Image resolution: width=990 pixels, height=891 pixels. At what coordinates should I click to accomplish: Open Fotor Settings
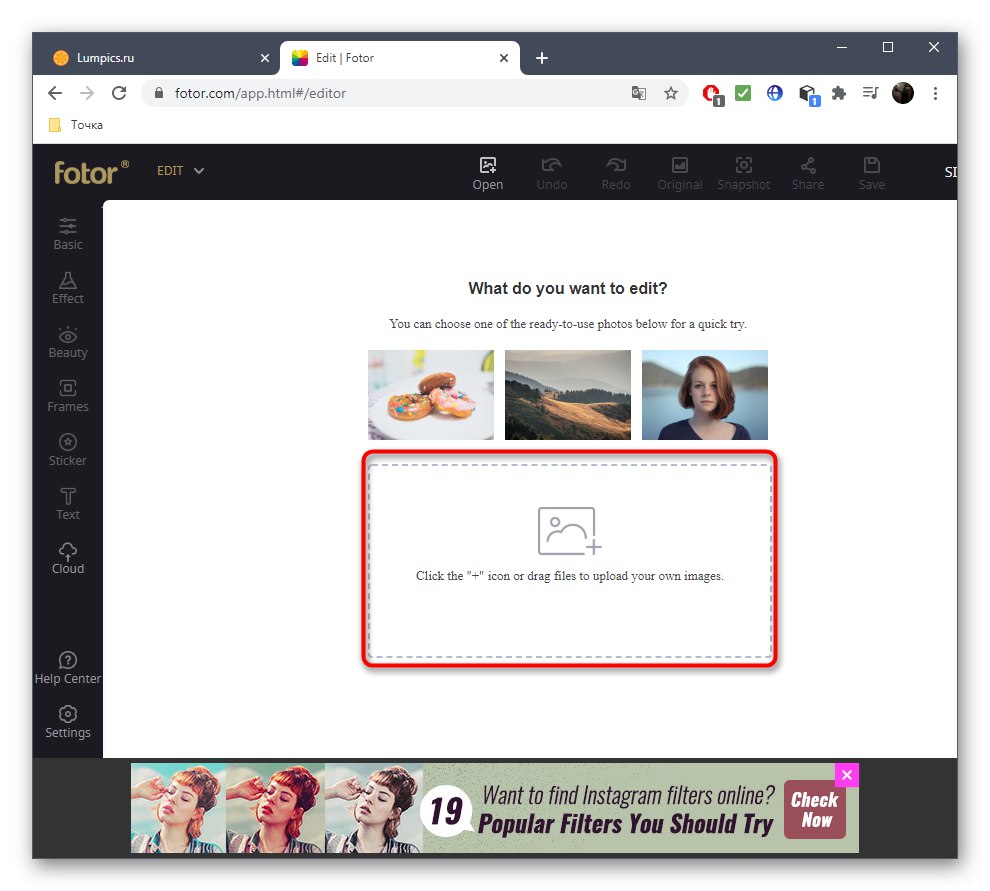(x=67, y=722)
